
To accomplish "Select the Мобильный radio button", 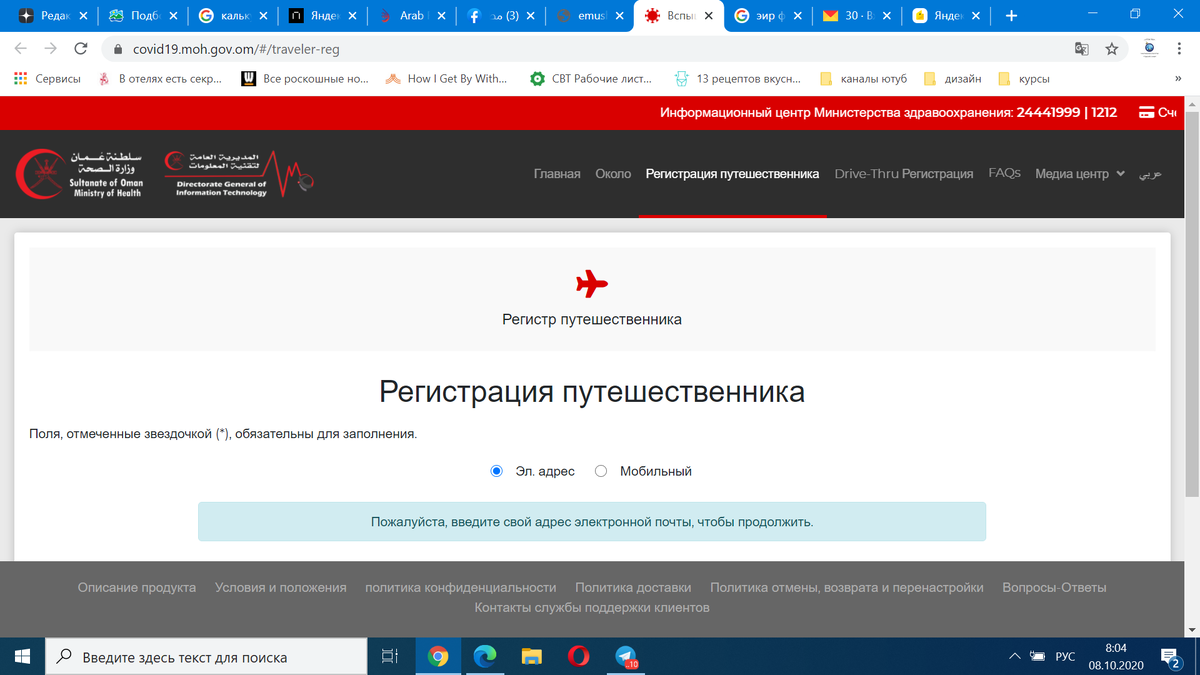I will click(x=601, y=471).
